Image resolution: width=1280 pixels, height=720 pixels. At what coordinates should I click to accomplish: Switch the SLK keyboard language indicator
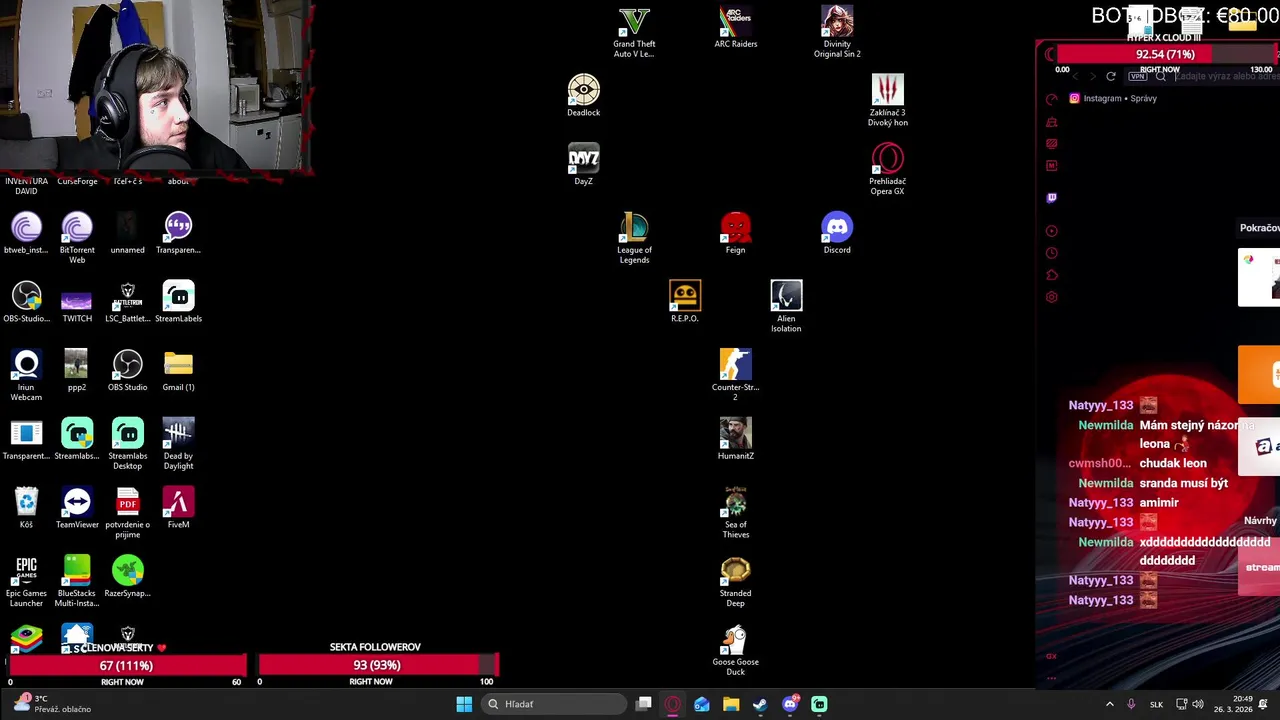coord(1156,704)
